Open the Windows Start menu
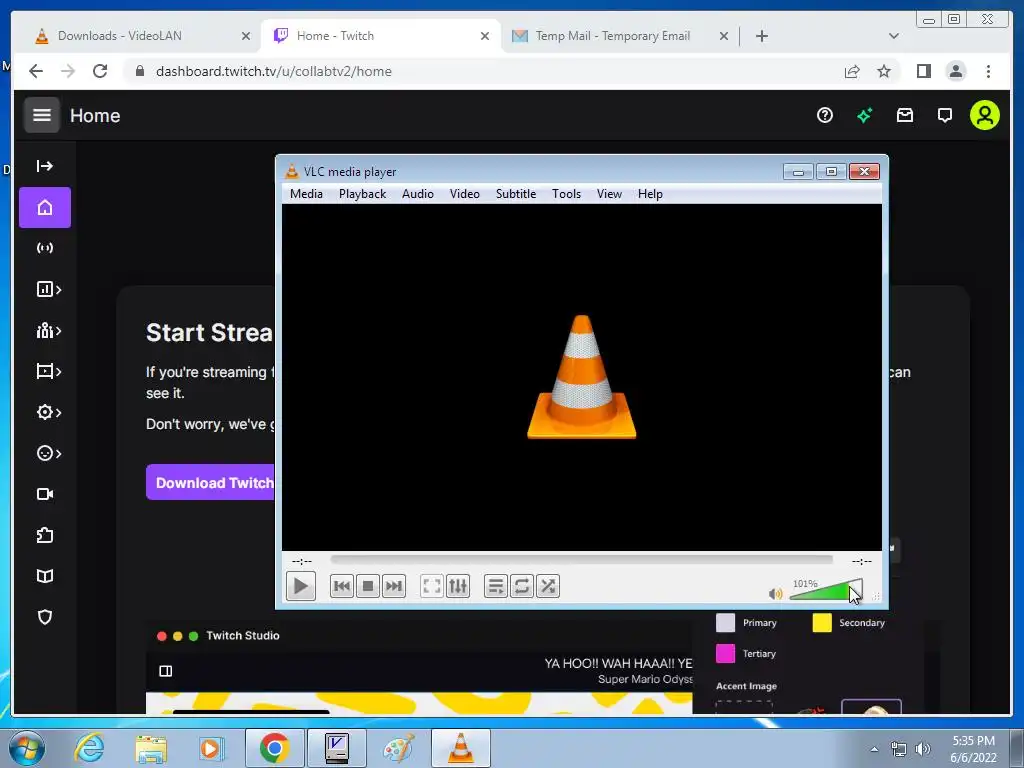 click(27, 748)
